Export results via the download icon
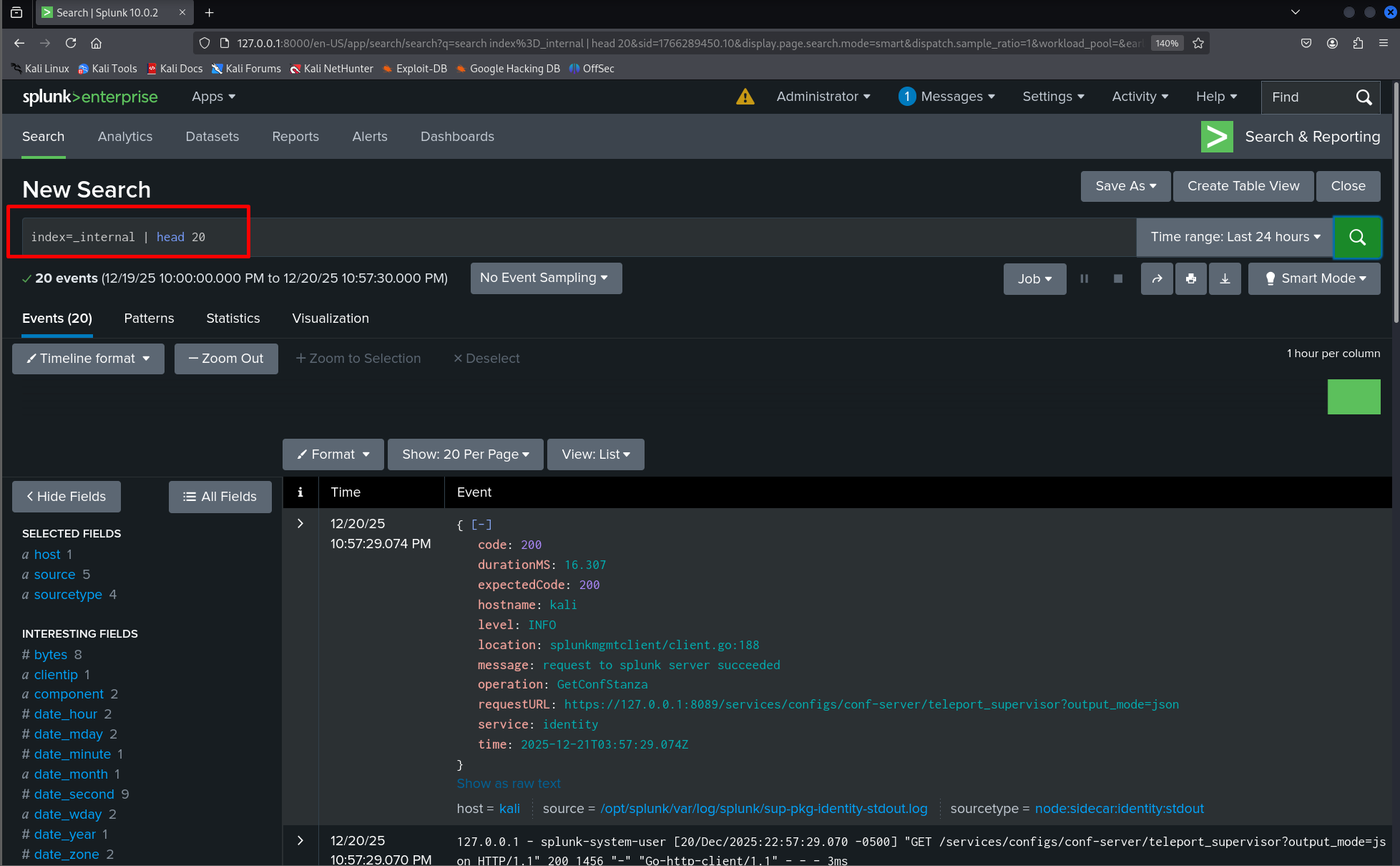The height and width of the screenshot is (866, 1400). click(x=1225, y=278)
